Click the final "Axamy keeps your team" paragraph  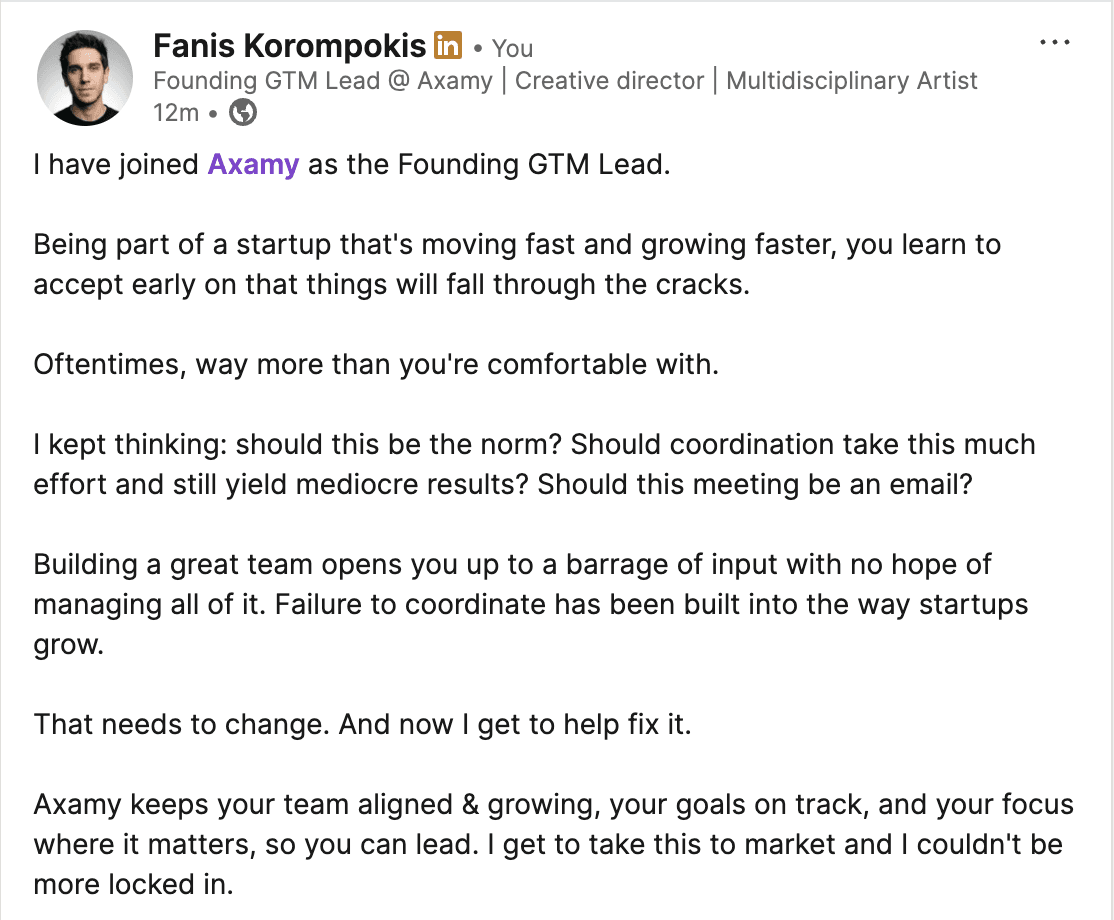point(553,844)
